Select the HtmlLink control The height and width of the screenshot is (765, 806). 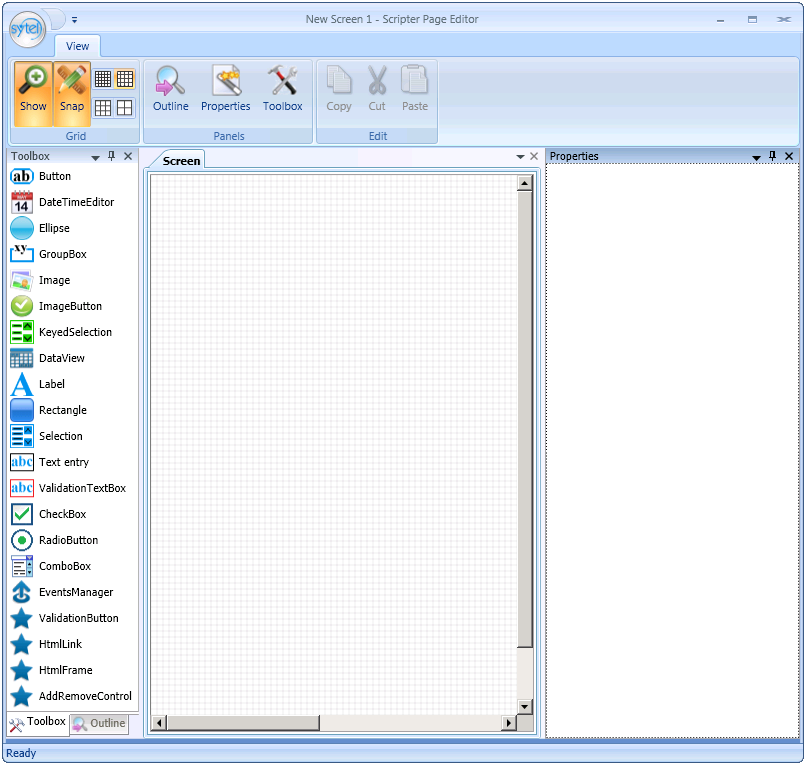[x=72, y=644]
